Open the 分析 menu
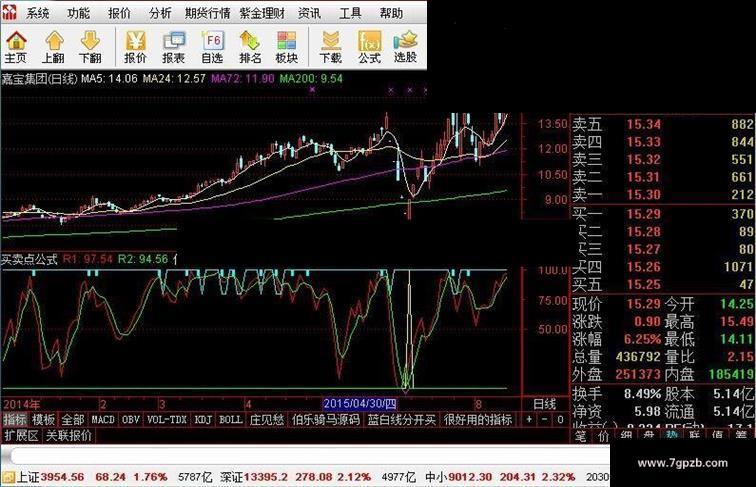 160,13
